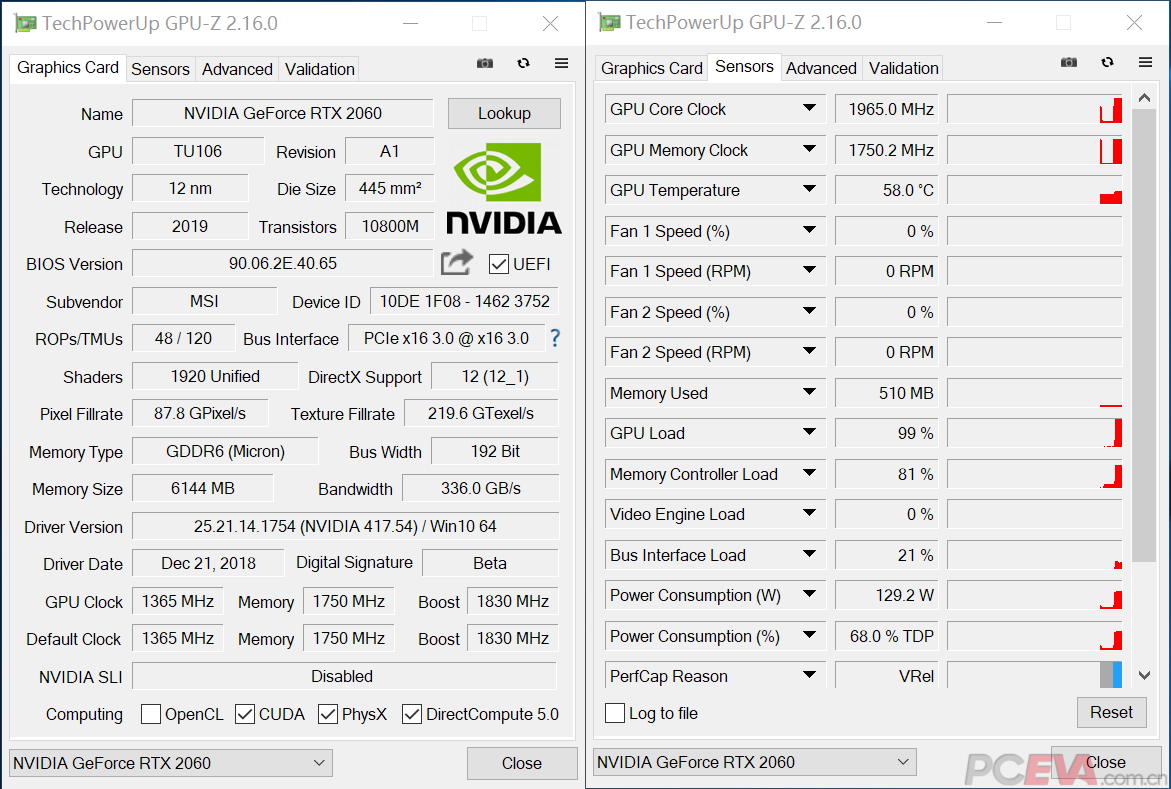Click the Digital Signature value Beta
Screen dimensions: 1171x789
[x=490, y=563]
